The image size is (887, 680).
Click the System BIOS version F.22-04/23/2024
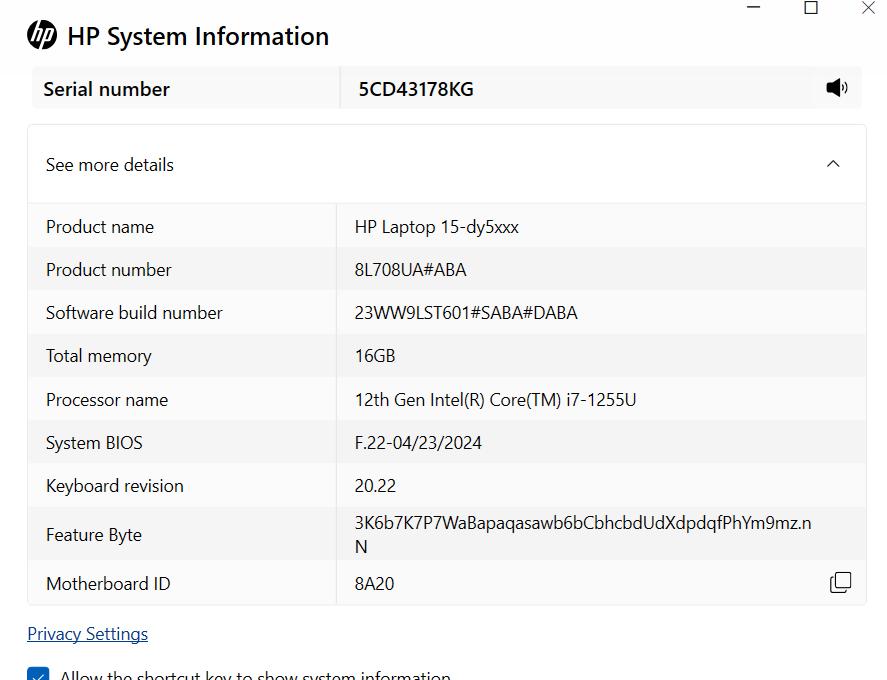click(418, 443)
